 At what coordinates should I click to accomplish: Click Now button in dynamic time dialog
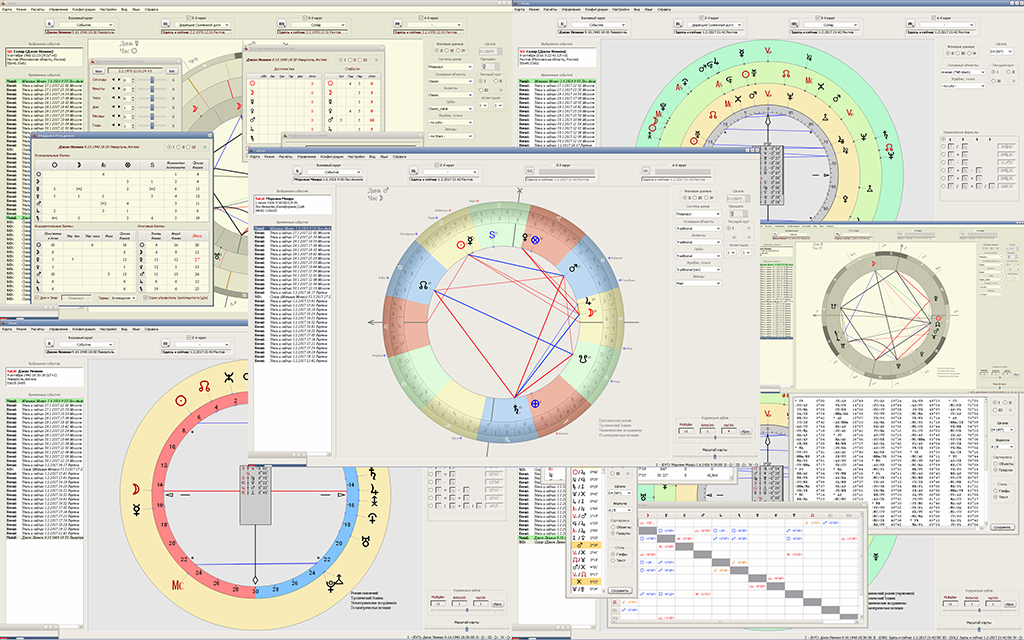98,71
